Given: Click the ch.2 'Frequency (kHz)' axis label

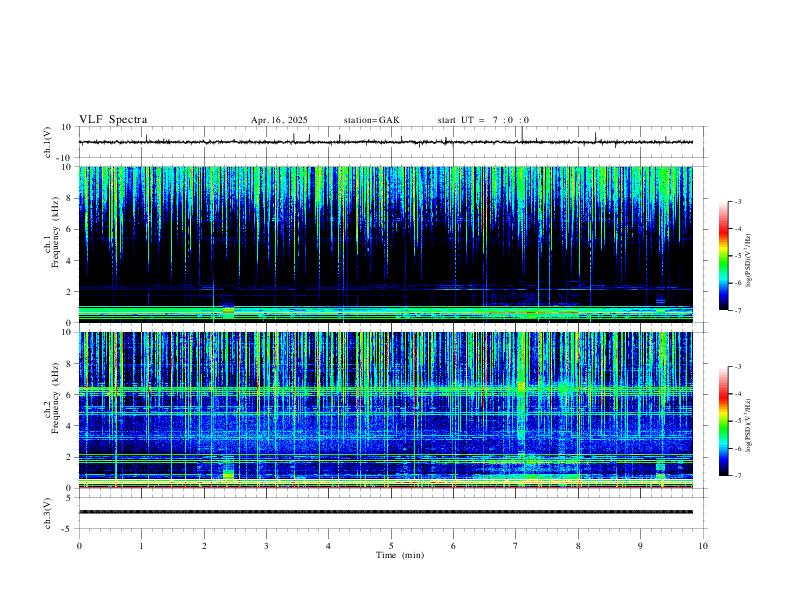Looking at the screenshot, I should (56, 398).
